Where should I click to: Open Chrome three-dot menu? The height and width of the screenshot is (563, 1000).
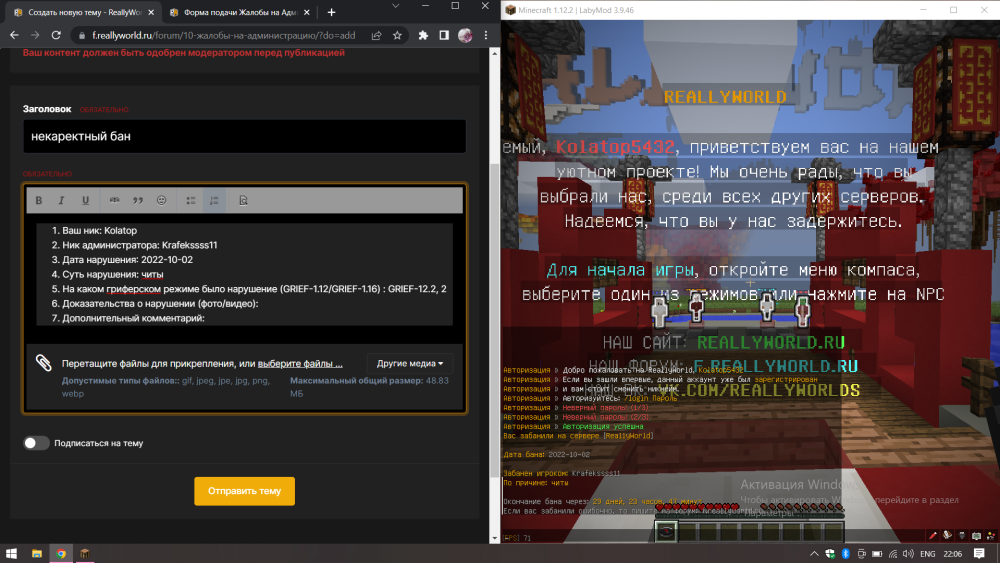point(486,36)
